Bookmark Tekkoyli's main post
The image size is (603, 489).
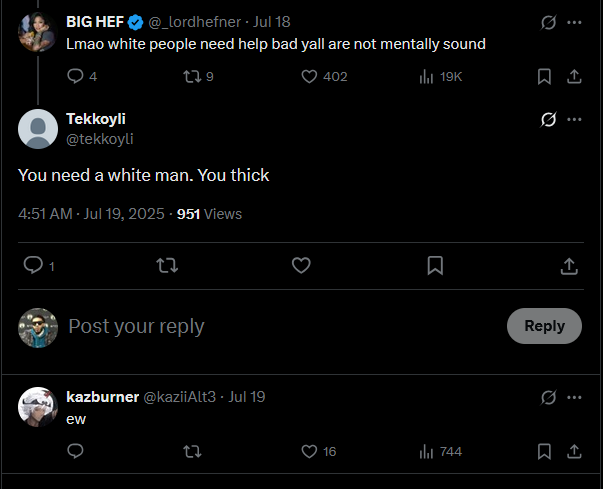pos(435,265)
